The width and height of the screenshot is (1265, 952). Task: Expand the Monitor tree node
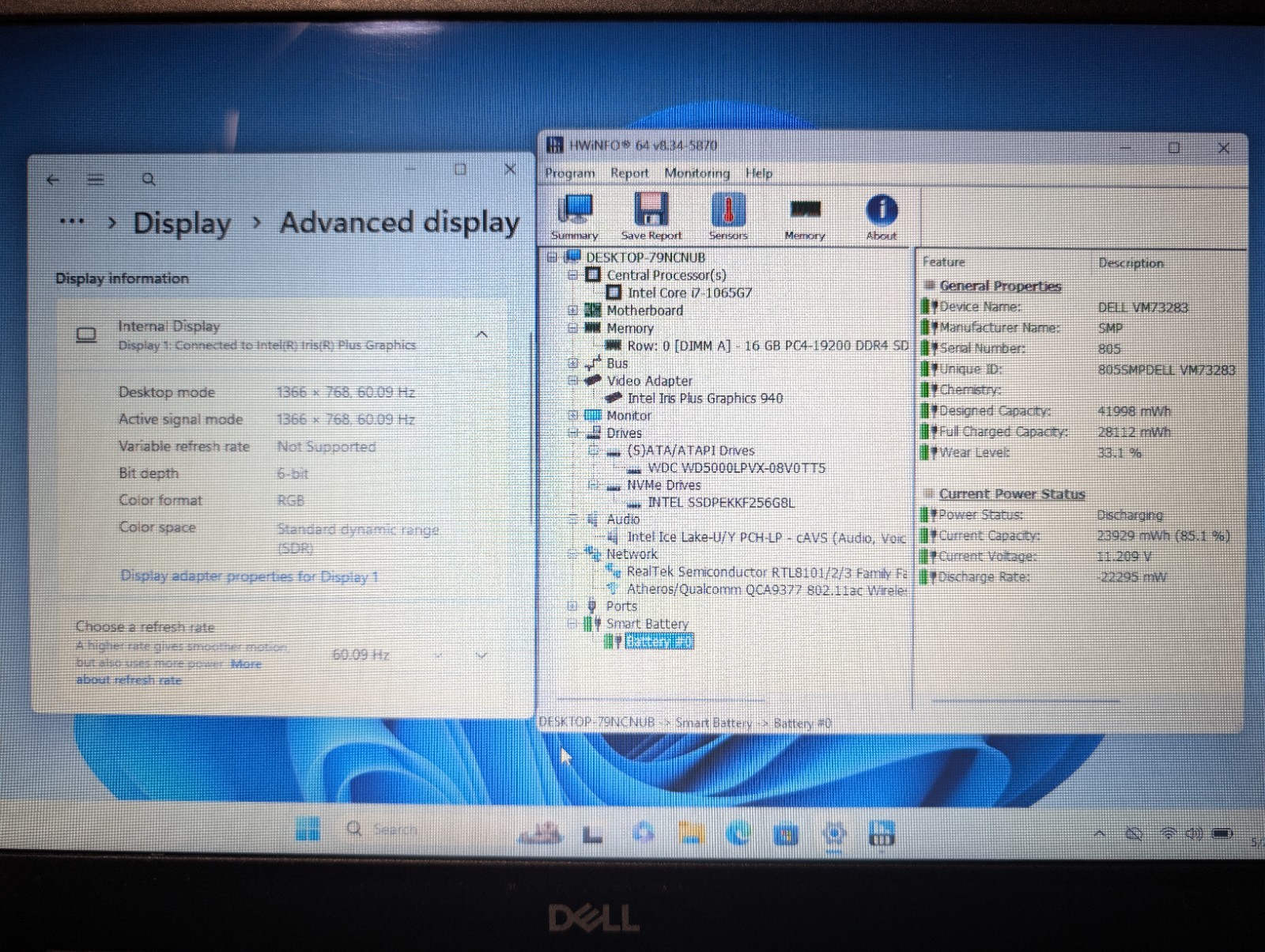pos(573,415)
